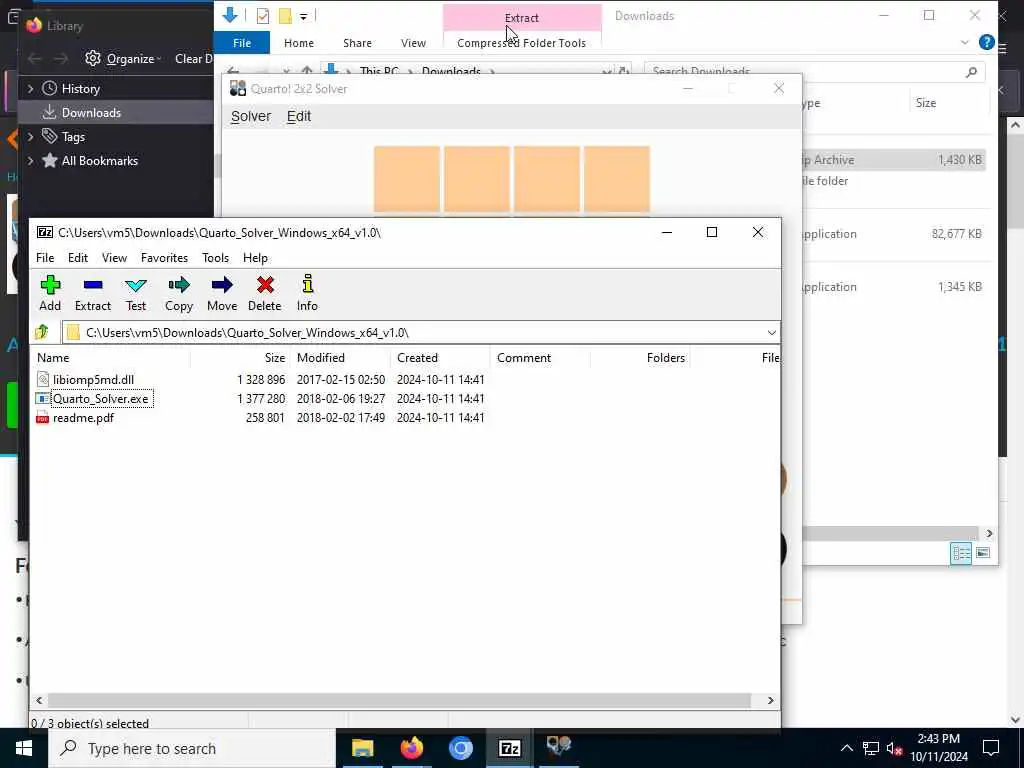Open the Help menu in 7-Zip
1024x768 pixels.
point(255,258)
